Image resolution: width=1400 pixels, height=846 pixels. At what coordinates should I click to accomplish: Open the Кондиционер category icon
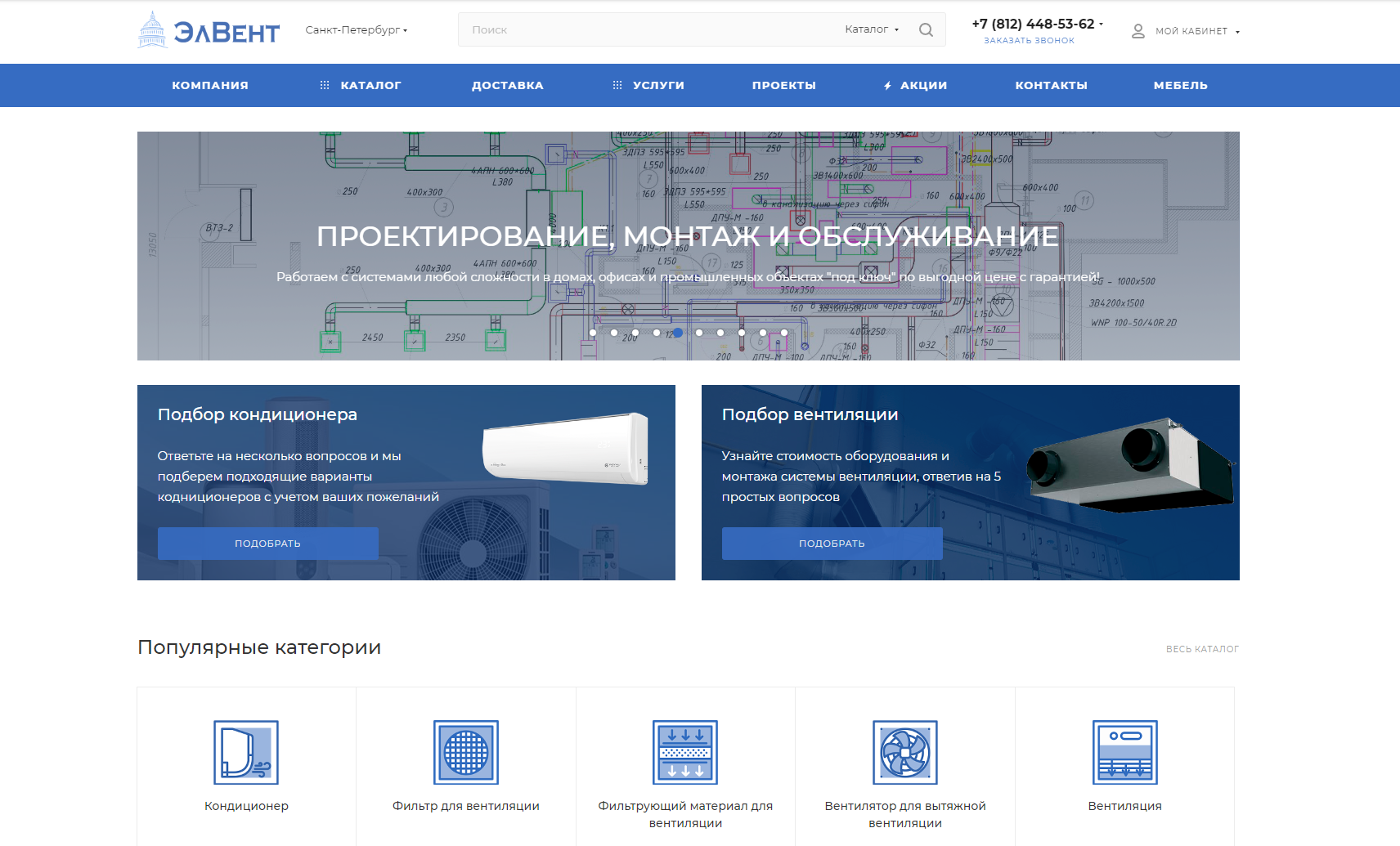click(246, 752)
